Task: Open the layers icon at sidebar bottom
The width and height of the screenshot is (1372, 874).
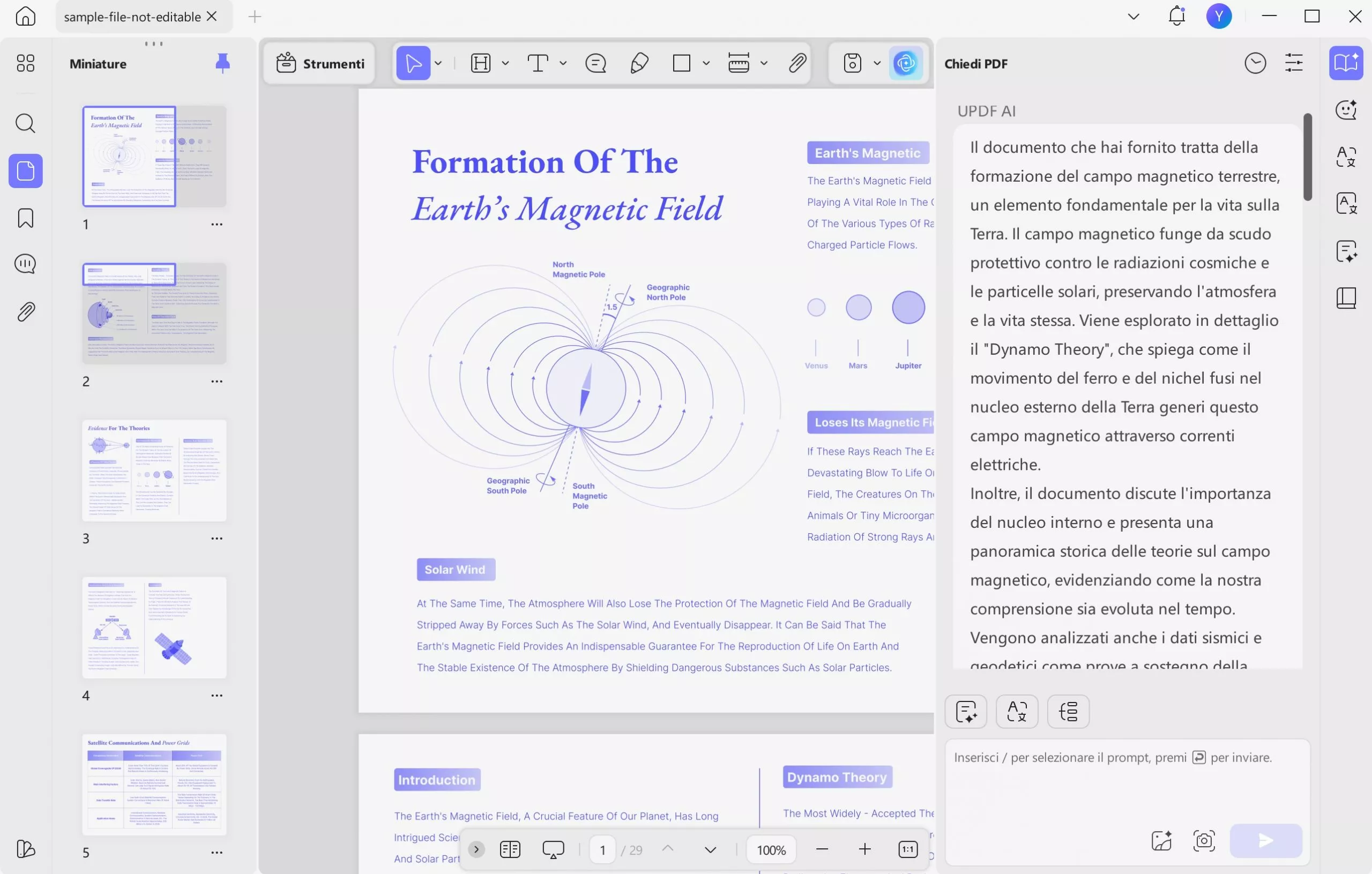Action: pyautogui.click(x=26, y=849)
